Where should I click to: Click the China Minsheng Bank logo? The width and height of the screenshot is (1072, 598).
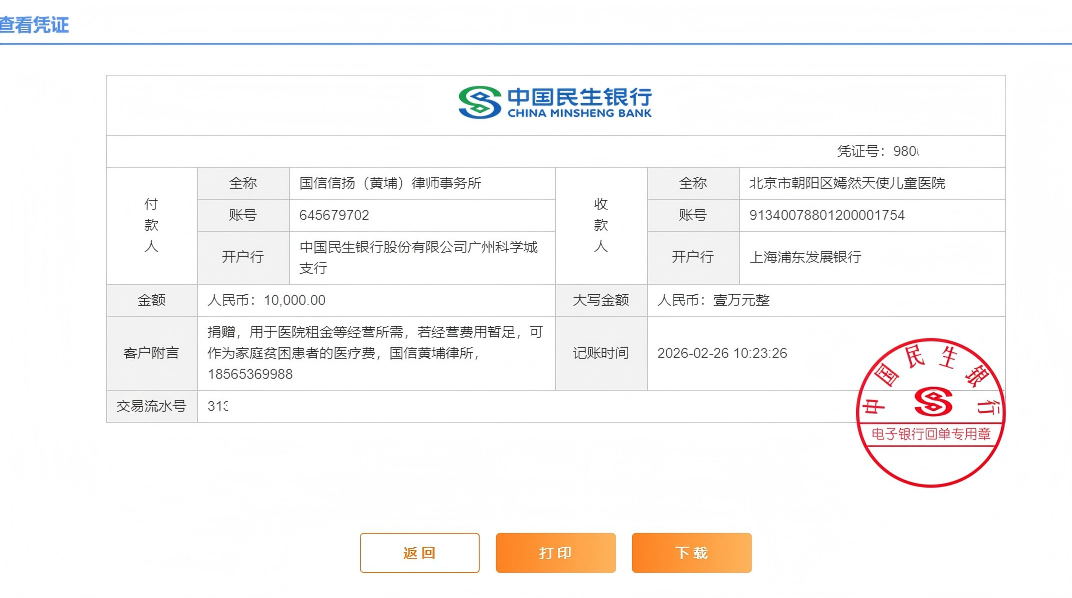tap(555, 103)
